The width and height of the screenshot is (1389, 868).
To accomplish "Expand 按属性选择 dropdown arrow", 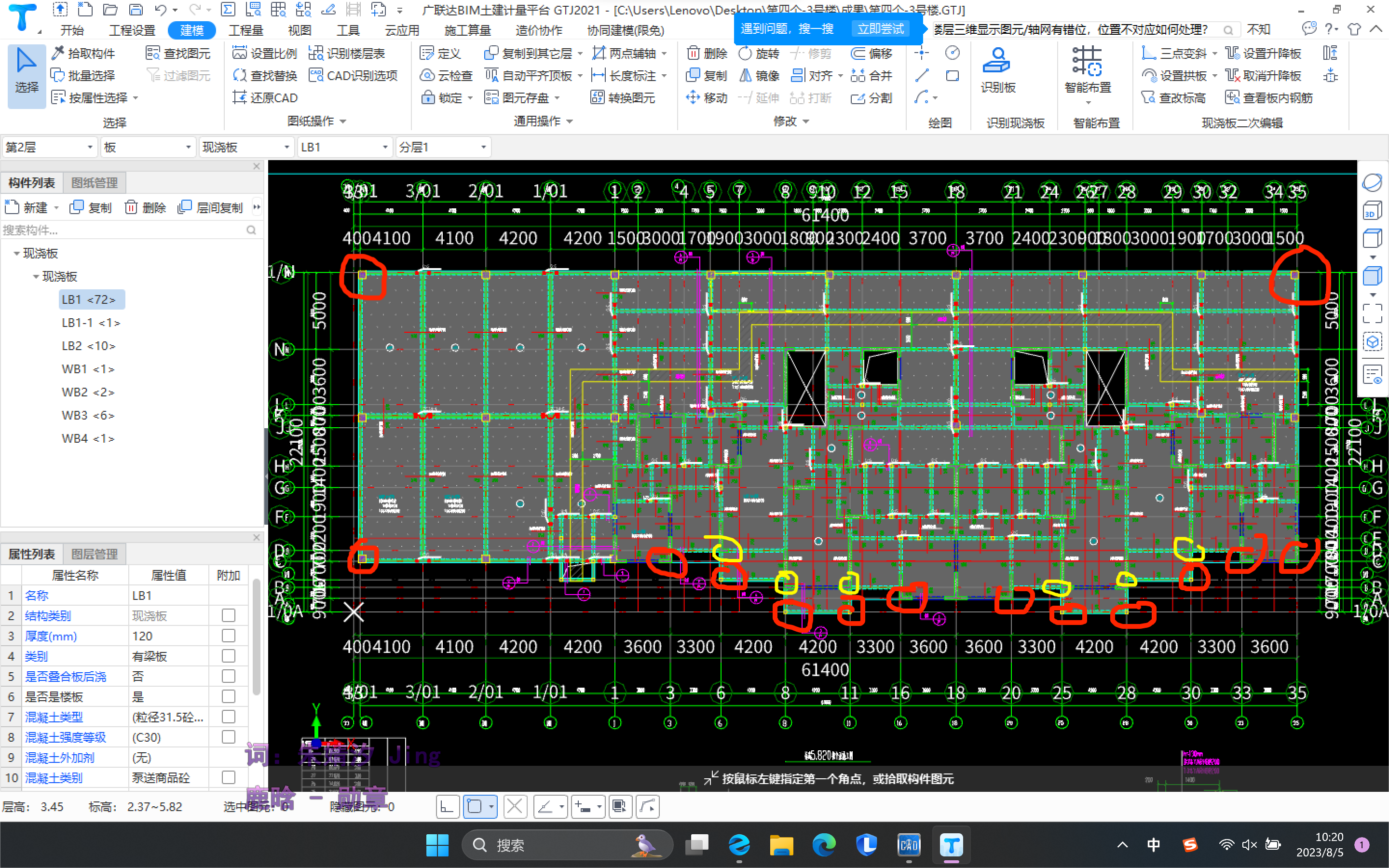I will coord(136,98).
